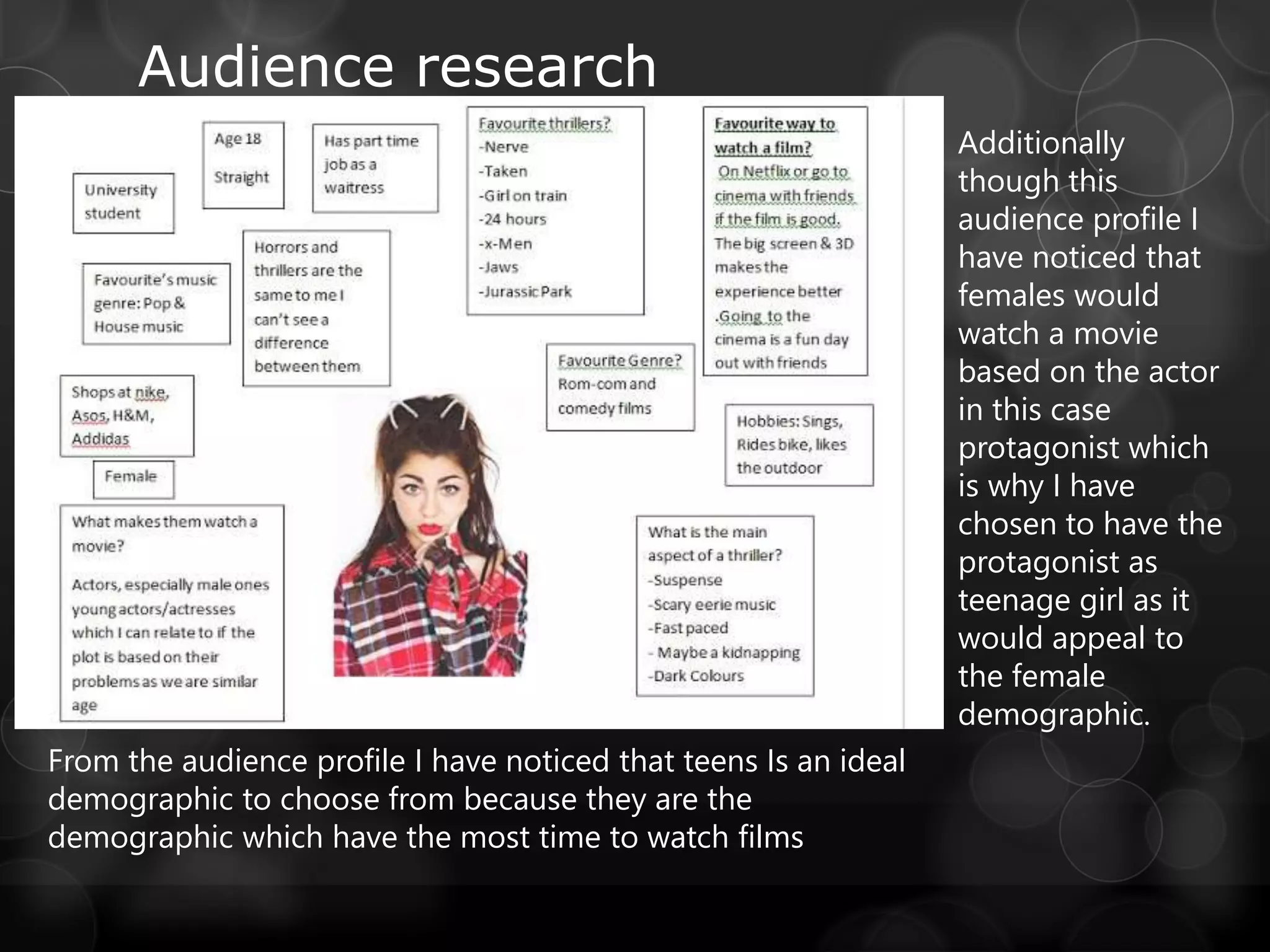The height and width of the screenshot is (952, 1270).
Task: Click the 'Favourite thrillers?' heading
Action: coord(544,124)
